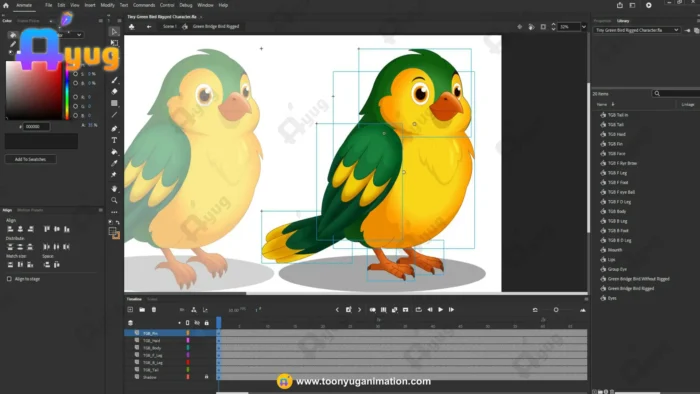
Task: Select the blue channel radio button
Action: pos(75,115)
